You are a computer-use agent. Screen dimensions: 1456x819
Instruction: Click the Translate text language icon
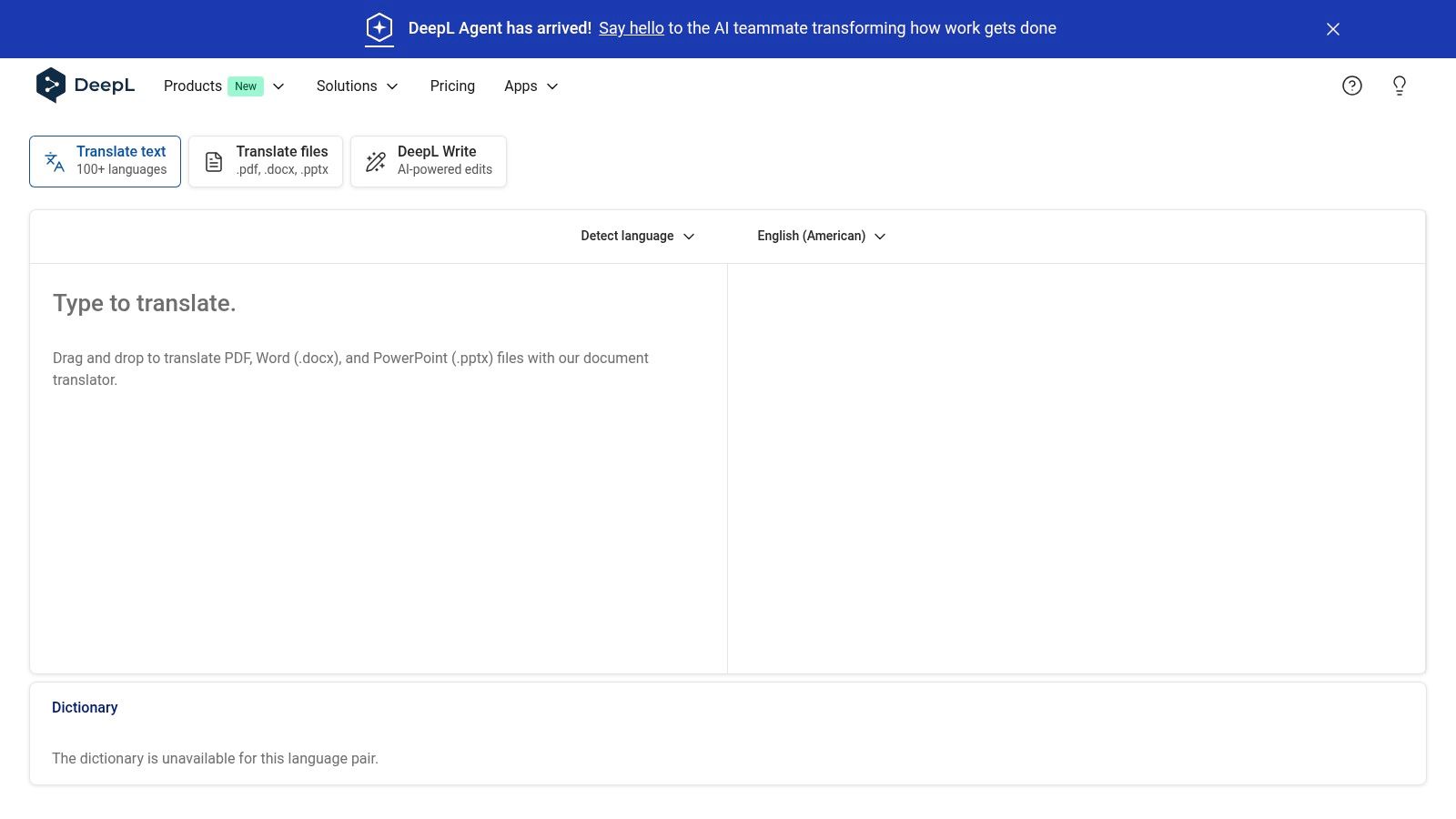coord(55,162)
